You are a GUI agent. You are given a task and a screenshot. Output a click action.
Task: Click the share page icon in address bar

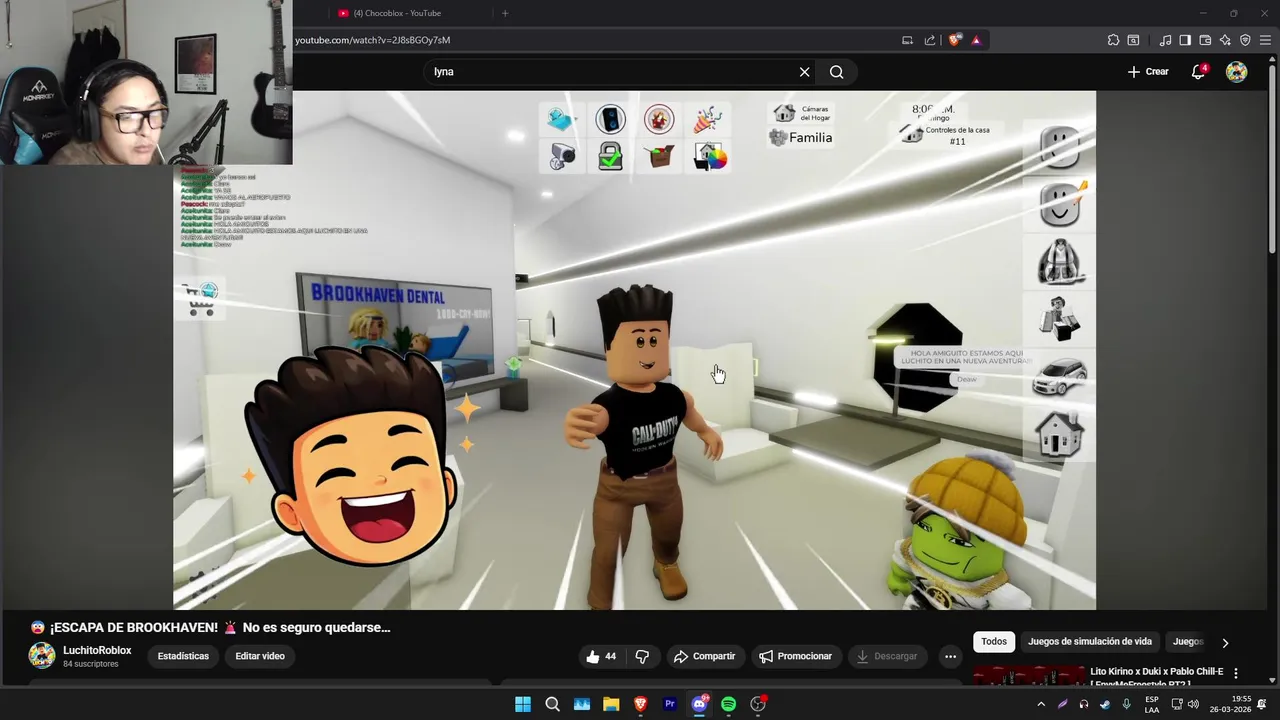click(930, 40)
